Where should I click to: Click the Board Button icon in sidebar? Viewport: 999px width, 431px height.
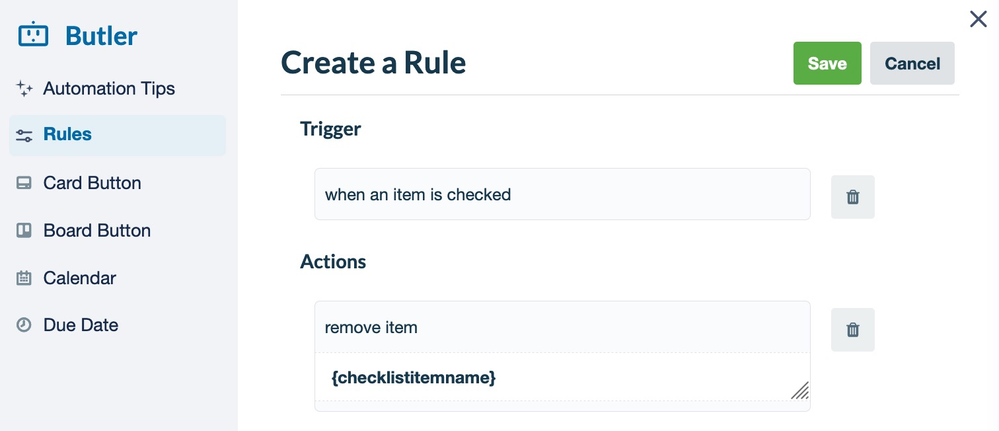[24, 231]
